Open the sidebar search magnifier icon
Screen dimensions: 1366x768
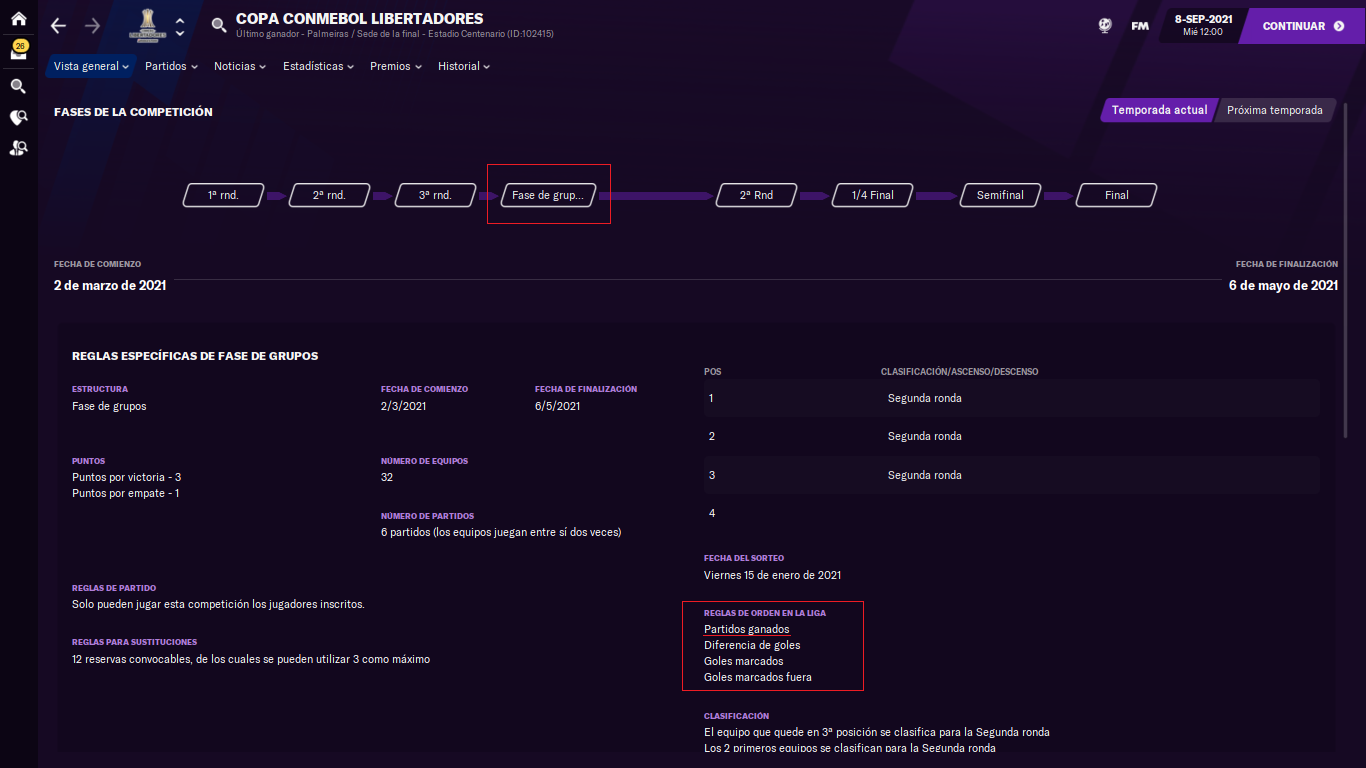point(18,86)
